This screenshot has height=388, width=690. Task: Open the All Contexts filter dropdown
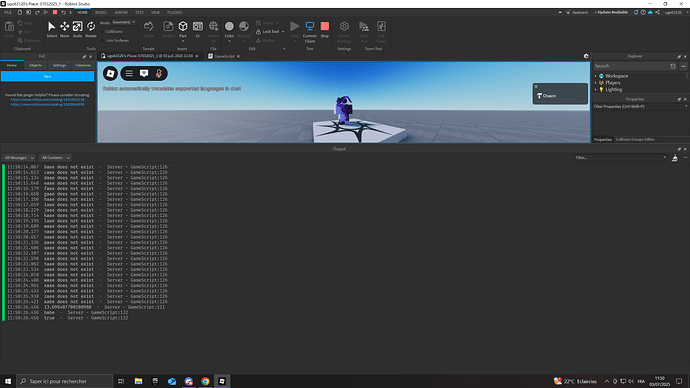click(55, 157)
